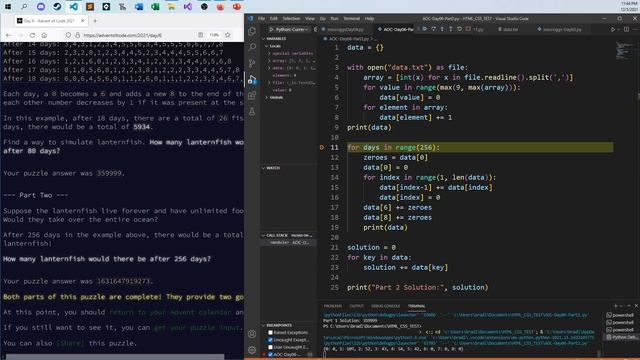Image resolution: width=640 pixels, height=360 pixels.
Task: Open the Help menu
Action: point(369,19)
